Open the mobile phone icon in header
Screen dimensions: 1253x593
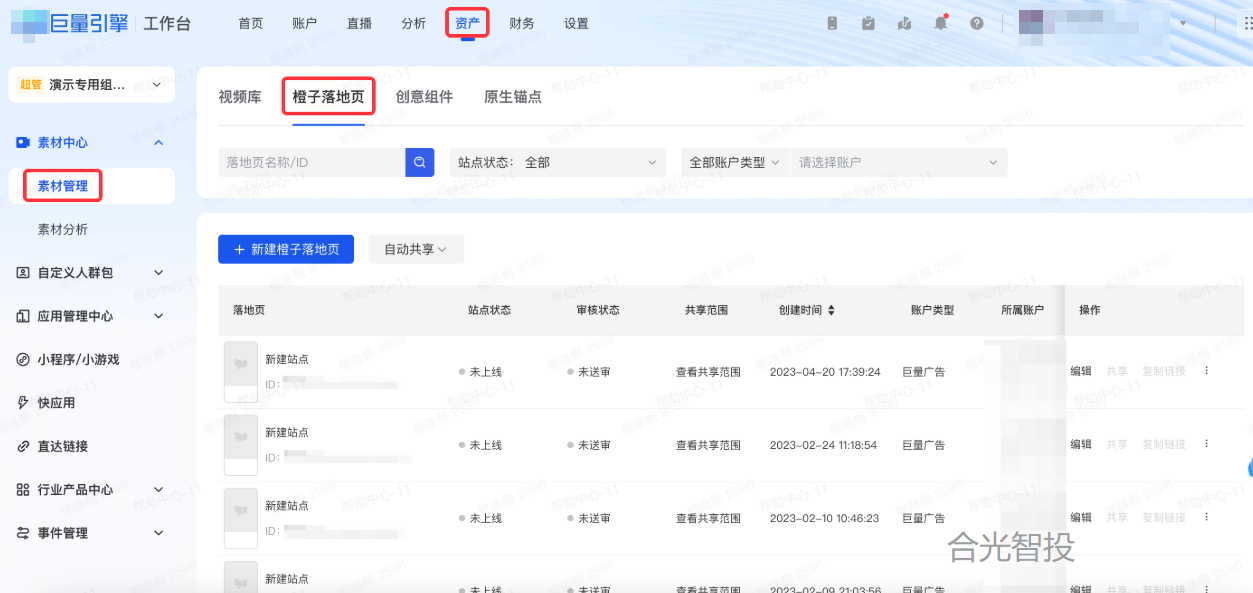pyautogui.click(x=833, y=23)
